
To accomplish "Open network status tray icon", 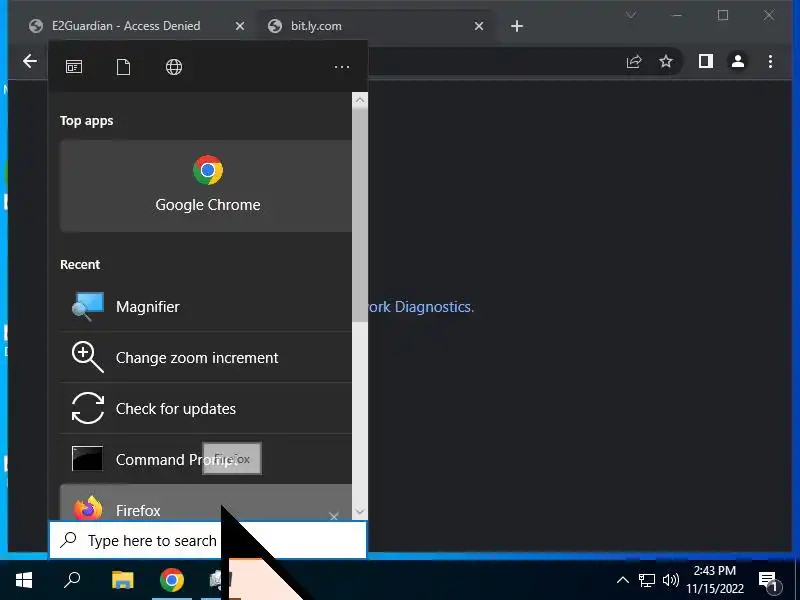I will (x=647, y=580).
